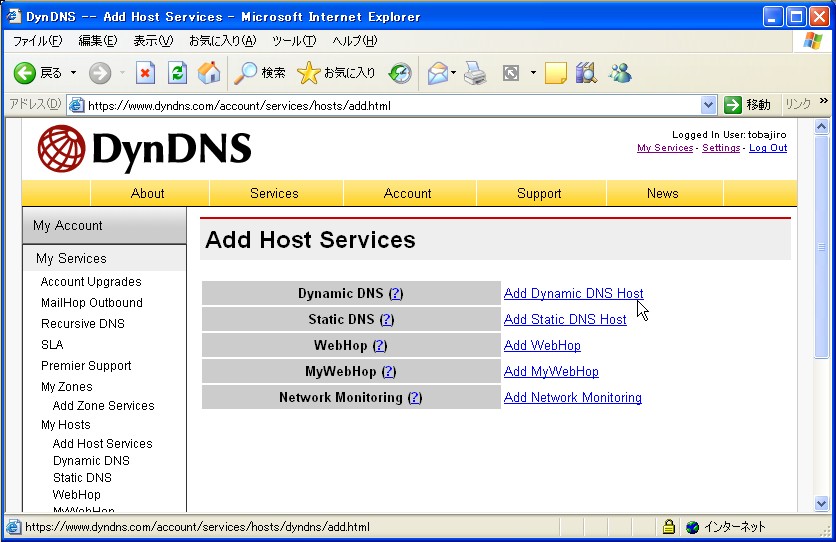
Task: Click the status bar lock icon
Action: (x=668, y=527)
